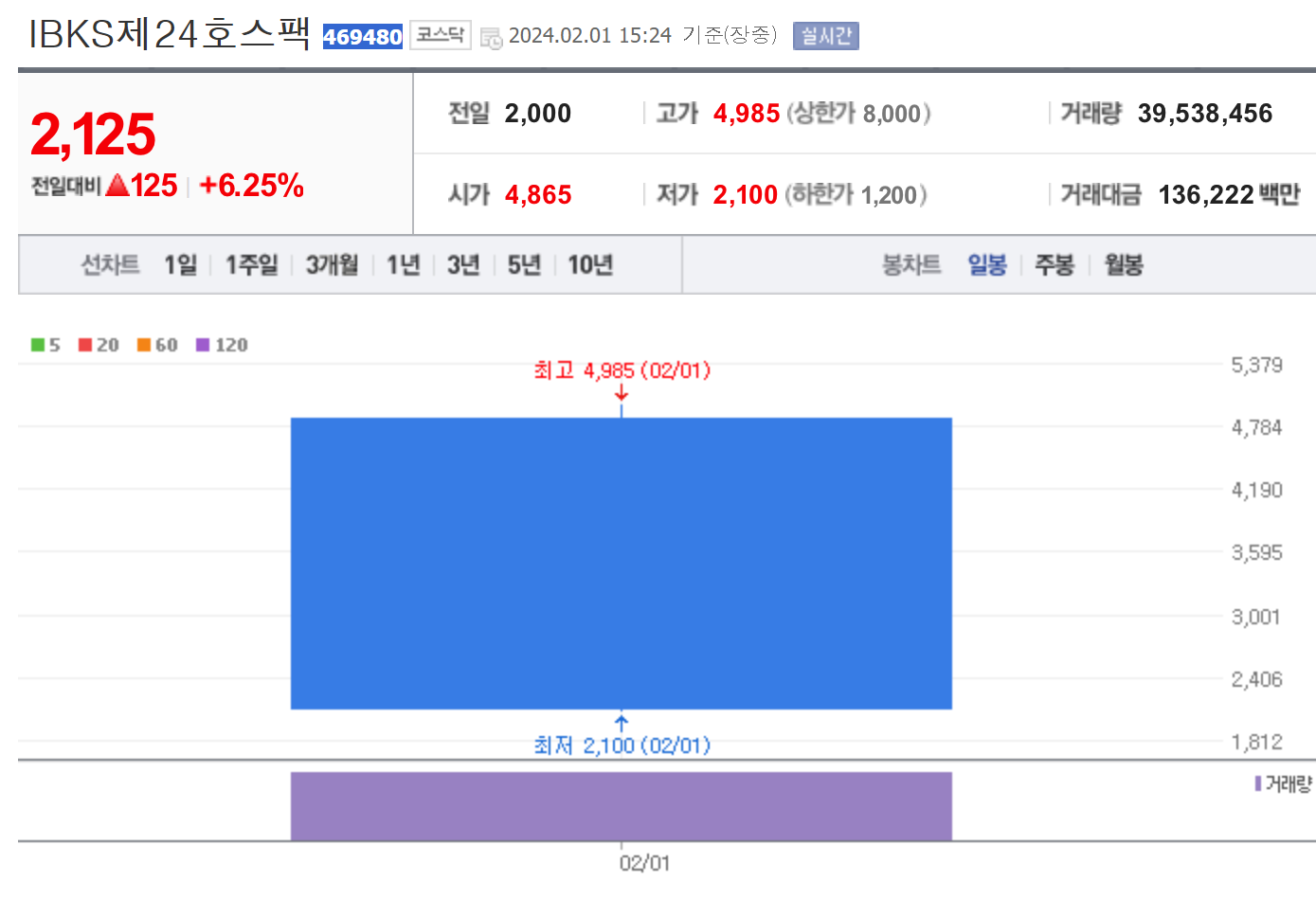The width and height of the screenshot is (1316, 899).
Task: Open the 1년 chart period
Action: pyautogui.click(x=403, y=265)
